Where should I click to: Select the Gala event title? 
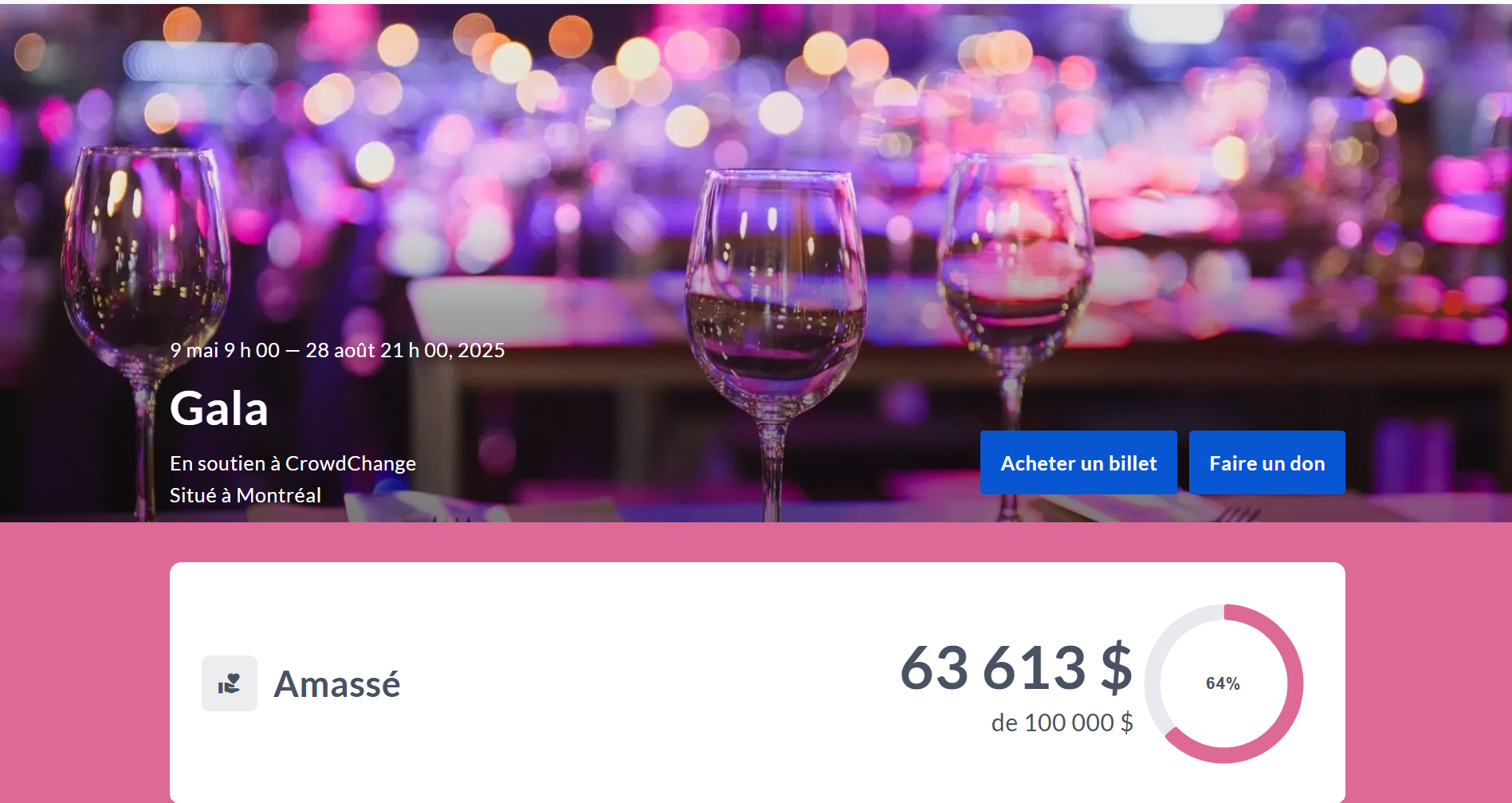point(219,408)
